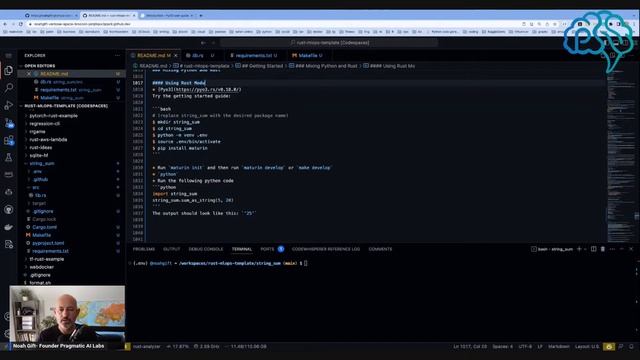Open CodeWhisperer Reference Log tab
The image size is (640, 360).
point(326,249)
